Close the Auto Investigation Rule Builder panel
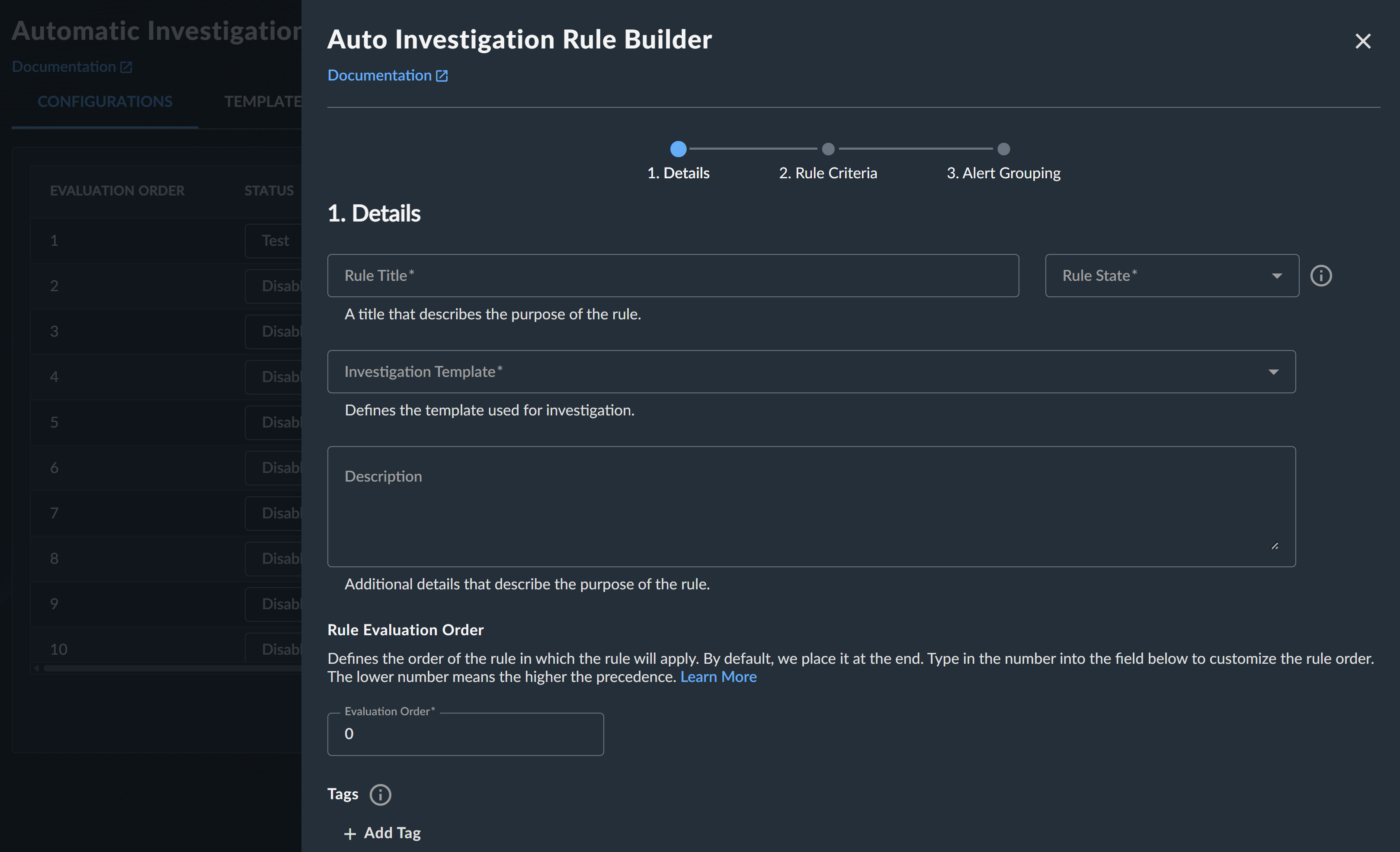The height and width of the screenshot is (852, 1400). pos(1362,41)
